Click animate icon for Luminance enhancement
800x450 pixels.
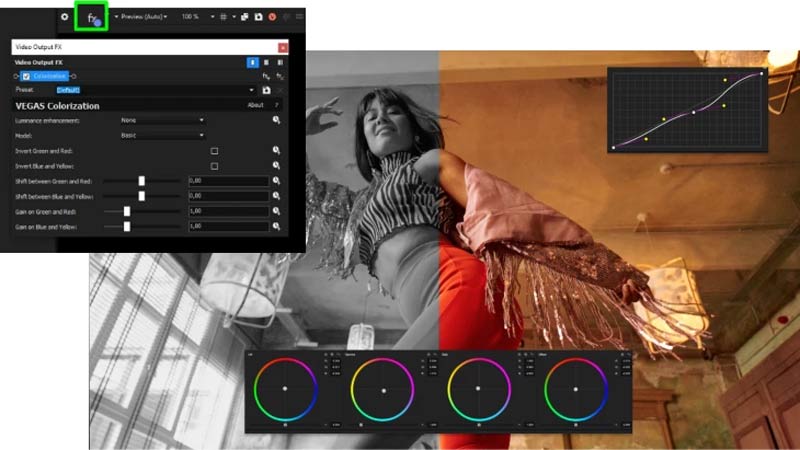(276, 120)
